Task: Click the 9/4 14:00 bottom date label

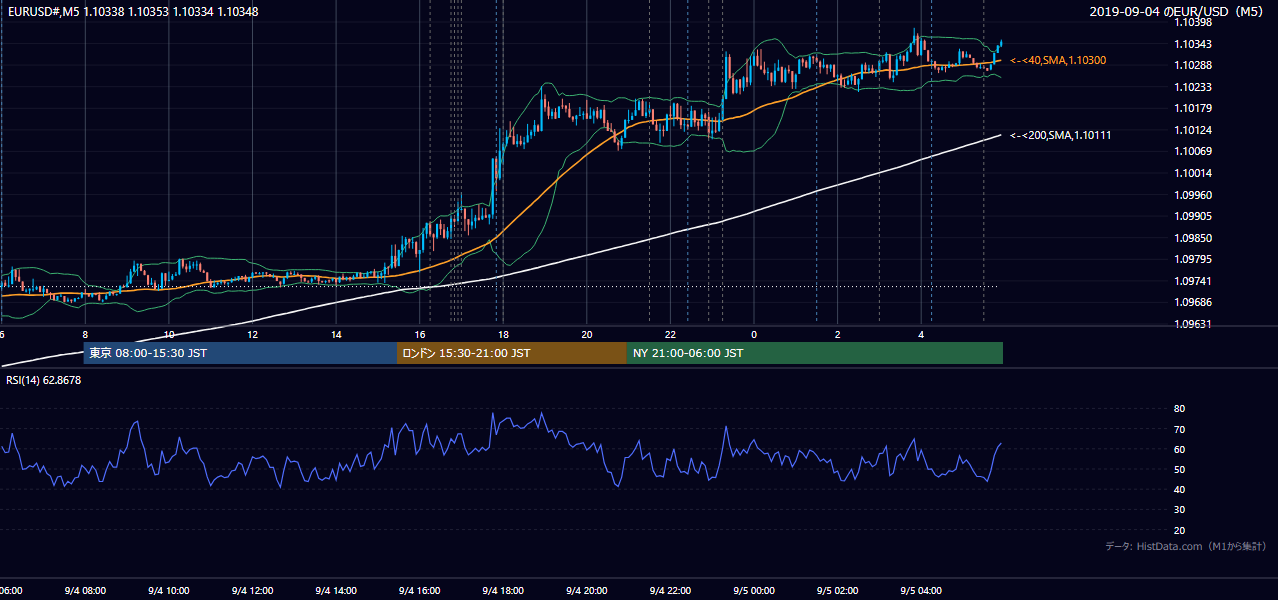Action: click(x=335, y=591)
